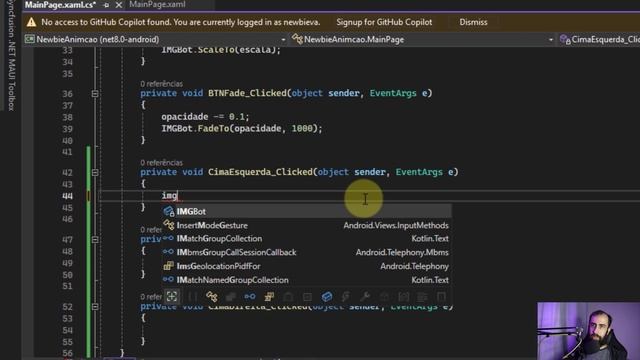The width and height of the screenshot is (640, 360).
Task: Click the IMGBot field icon in suggestions
Action: pos(169,211)
